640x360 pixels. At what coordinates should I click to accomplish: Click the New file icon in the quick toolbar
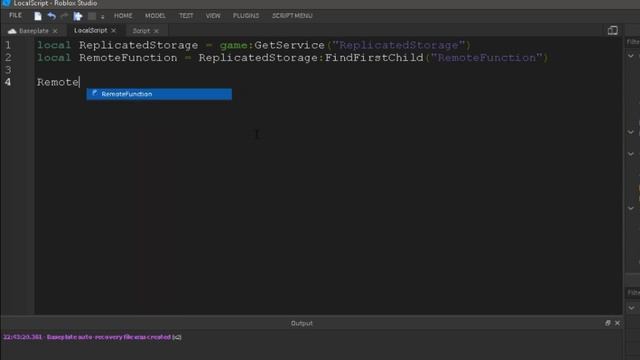point(38,16)
